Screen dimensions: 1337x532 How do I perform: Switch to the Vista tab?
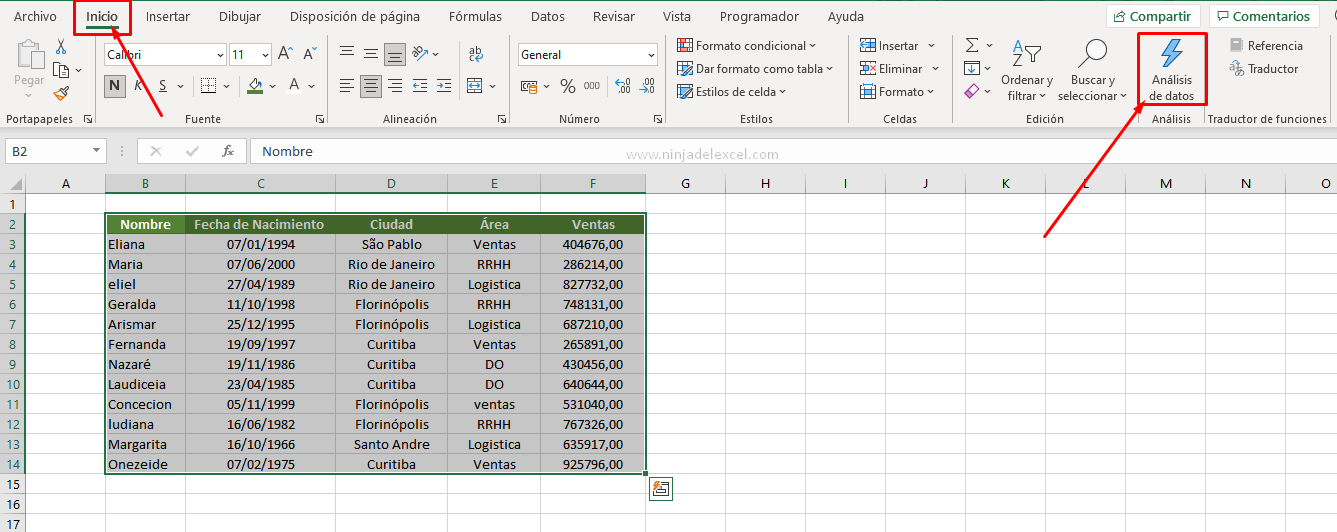[x=677, y=16]
